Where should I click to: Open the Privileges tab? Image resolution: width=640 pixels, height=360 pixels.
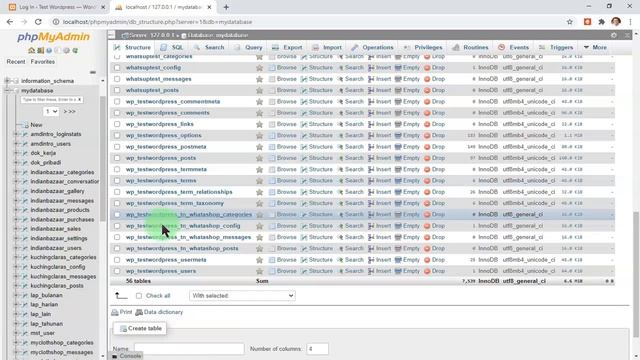coord(423,47)
